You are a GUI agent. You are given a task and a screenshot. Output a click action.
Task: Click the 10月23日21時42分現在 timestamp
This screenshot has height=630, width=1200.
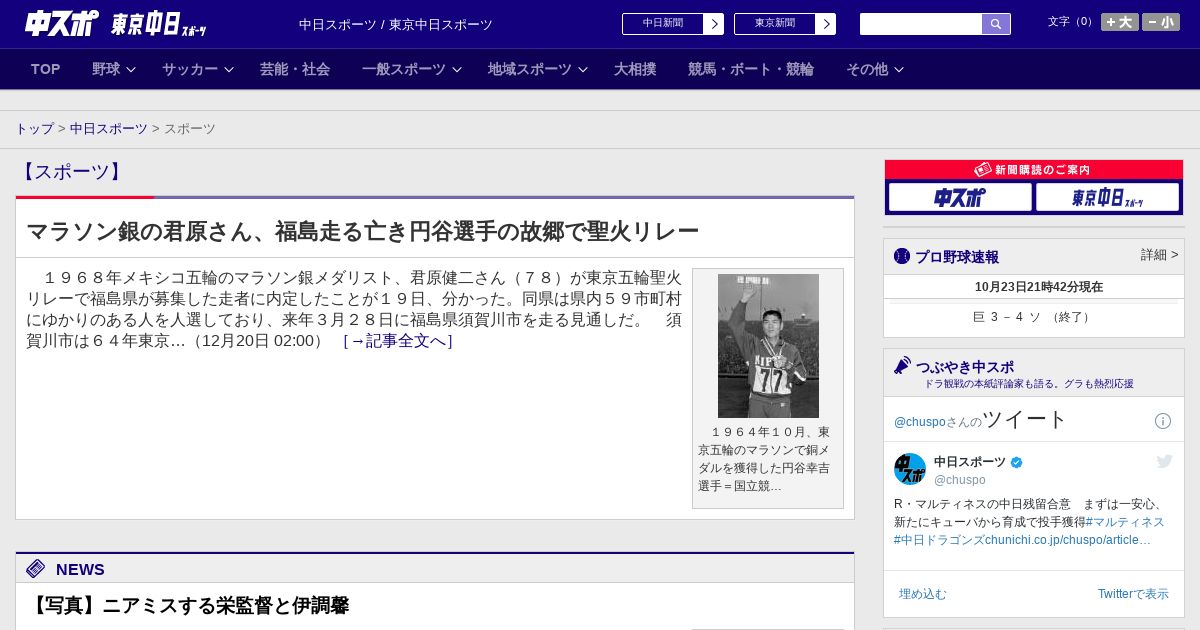click(1039, 287)
